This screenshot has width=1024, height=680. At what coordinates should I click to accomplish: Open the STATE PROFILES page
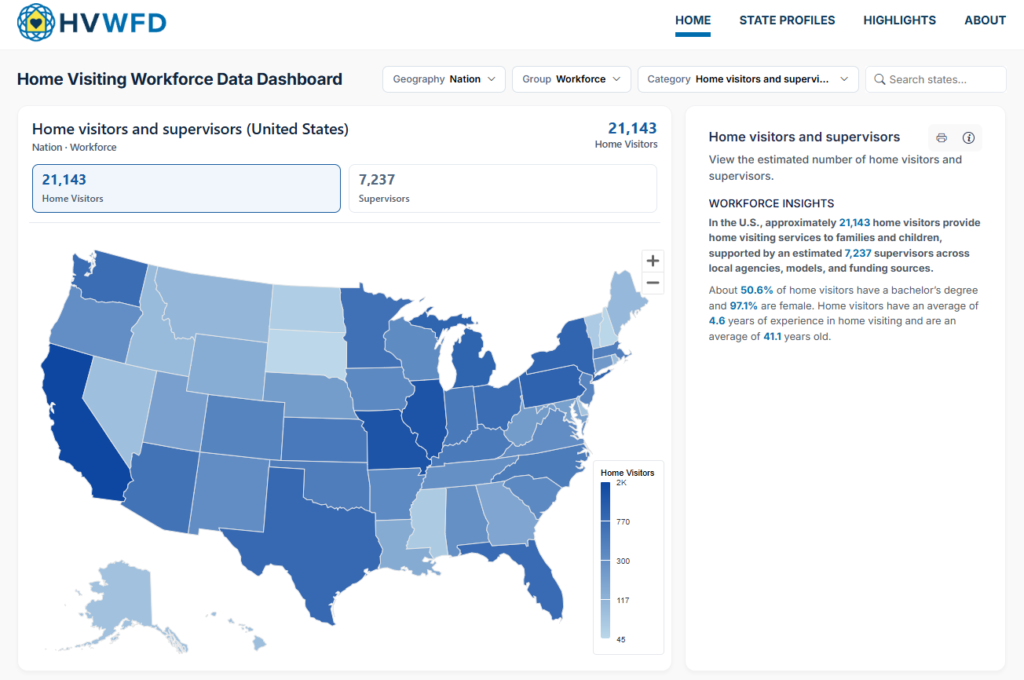[x=787, y=20]
